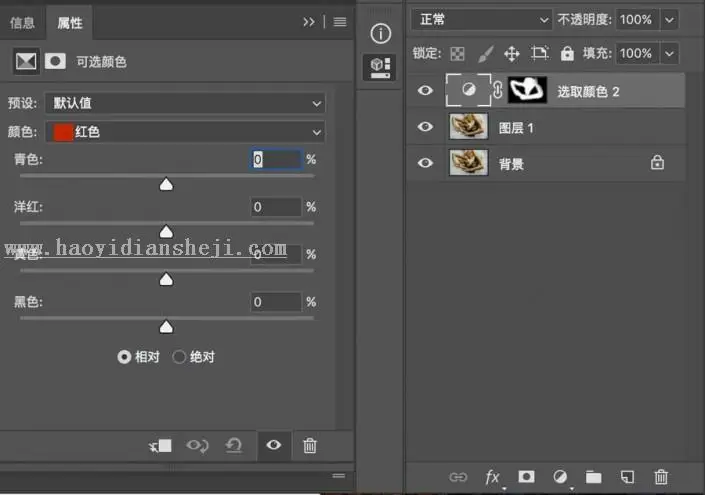
Task: Click the mask link chain on 选取颜色 2
Action: [498, 90]
